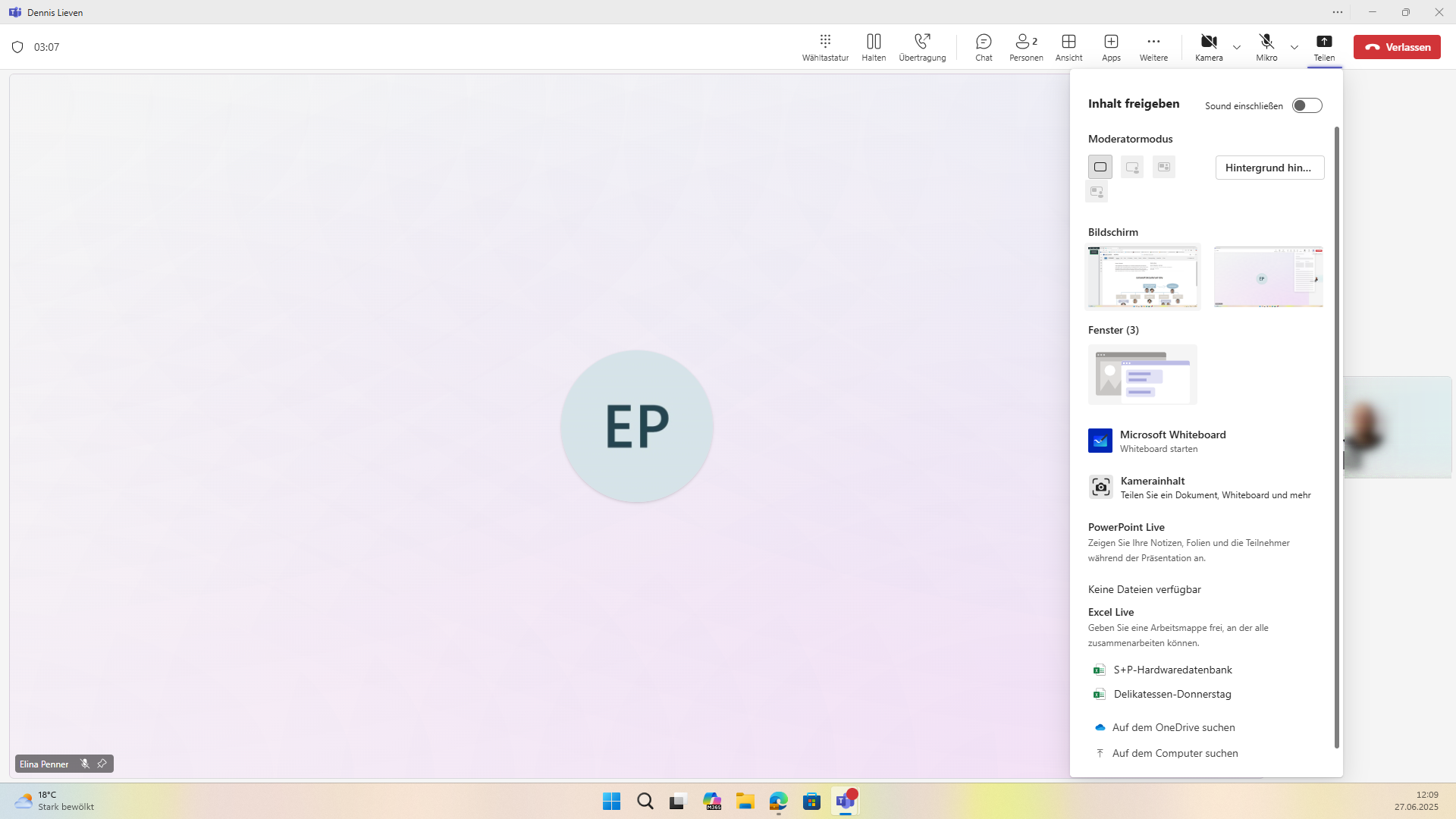The width and height of the screenshot is (1456, 819).
Task: Show the Personen participants list
Action: pyautogui.click(x=1026, y=46)
